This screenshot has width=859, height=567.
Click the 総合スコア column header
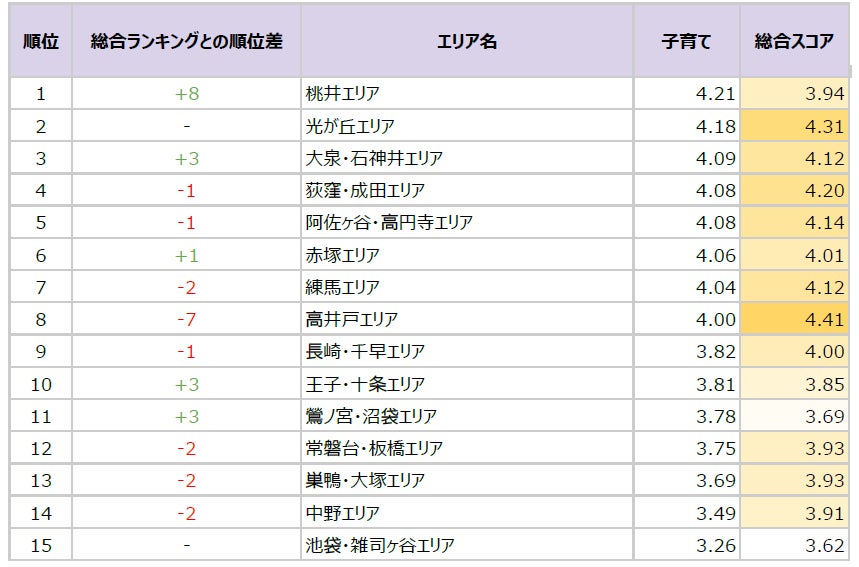[x=794, y=41]
